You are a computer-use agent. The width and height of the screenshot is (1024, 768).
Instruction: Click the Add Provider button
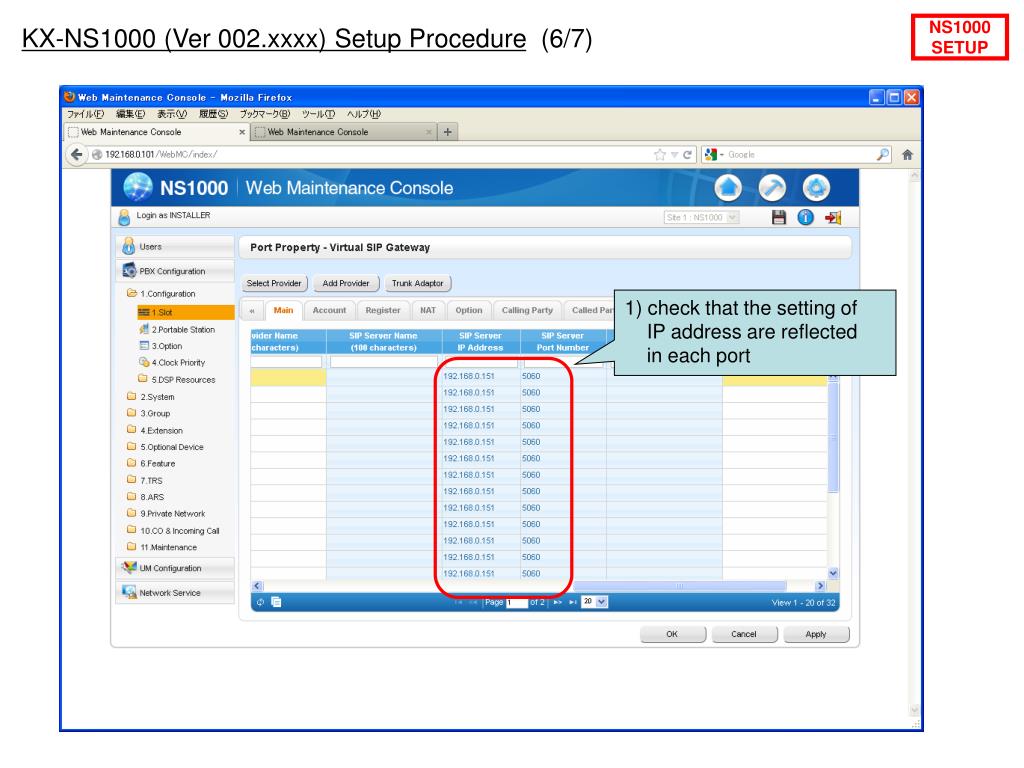(346, 283)
